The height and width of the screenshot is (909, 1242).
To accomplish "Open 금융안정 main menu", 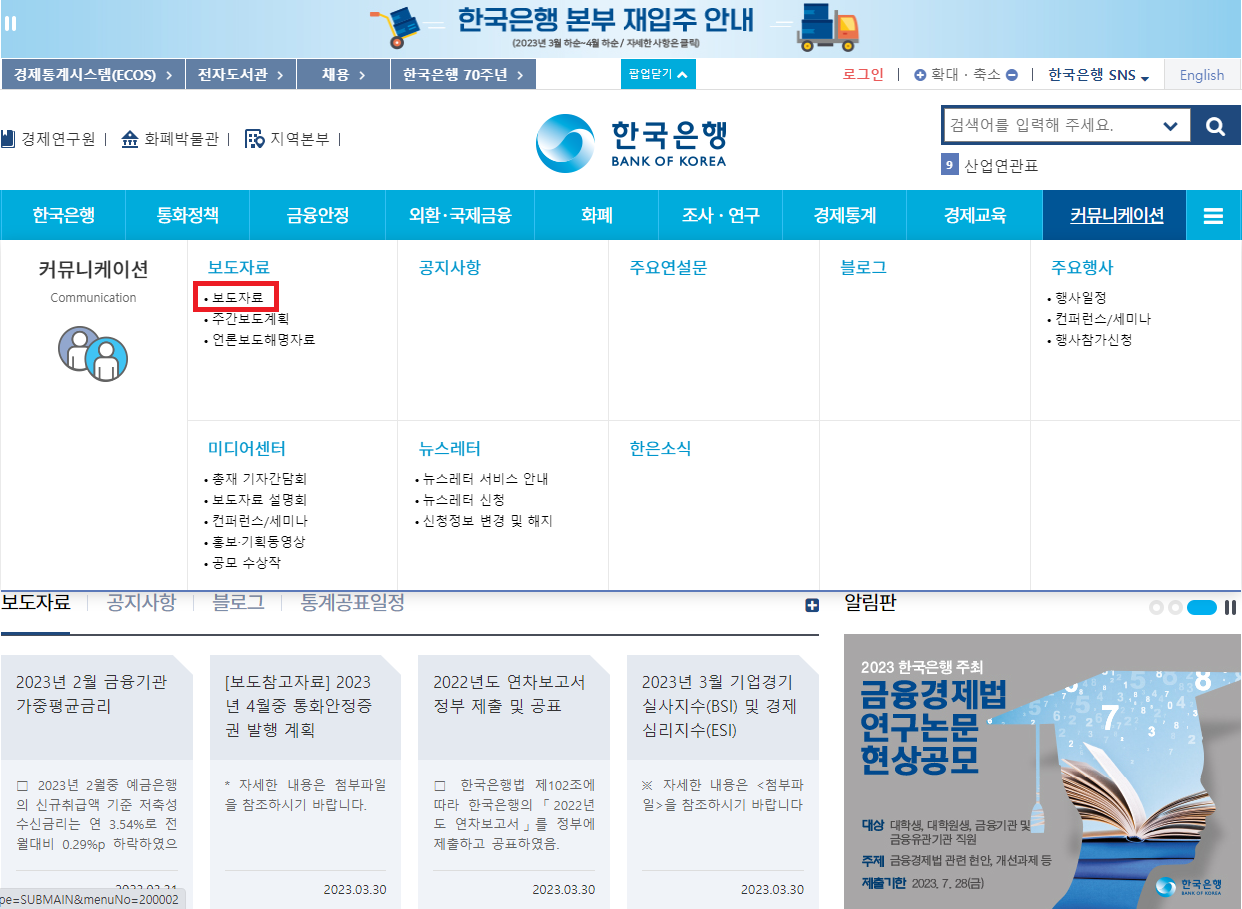I will point(318,215).
